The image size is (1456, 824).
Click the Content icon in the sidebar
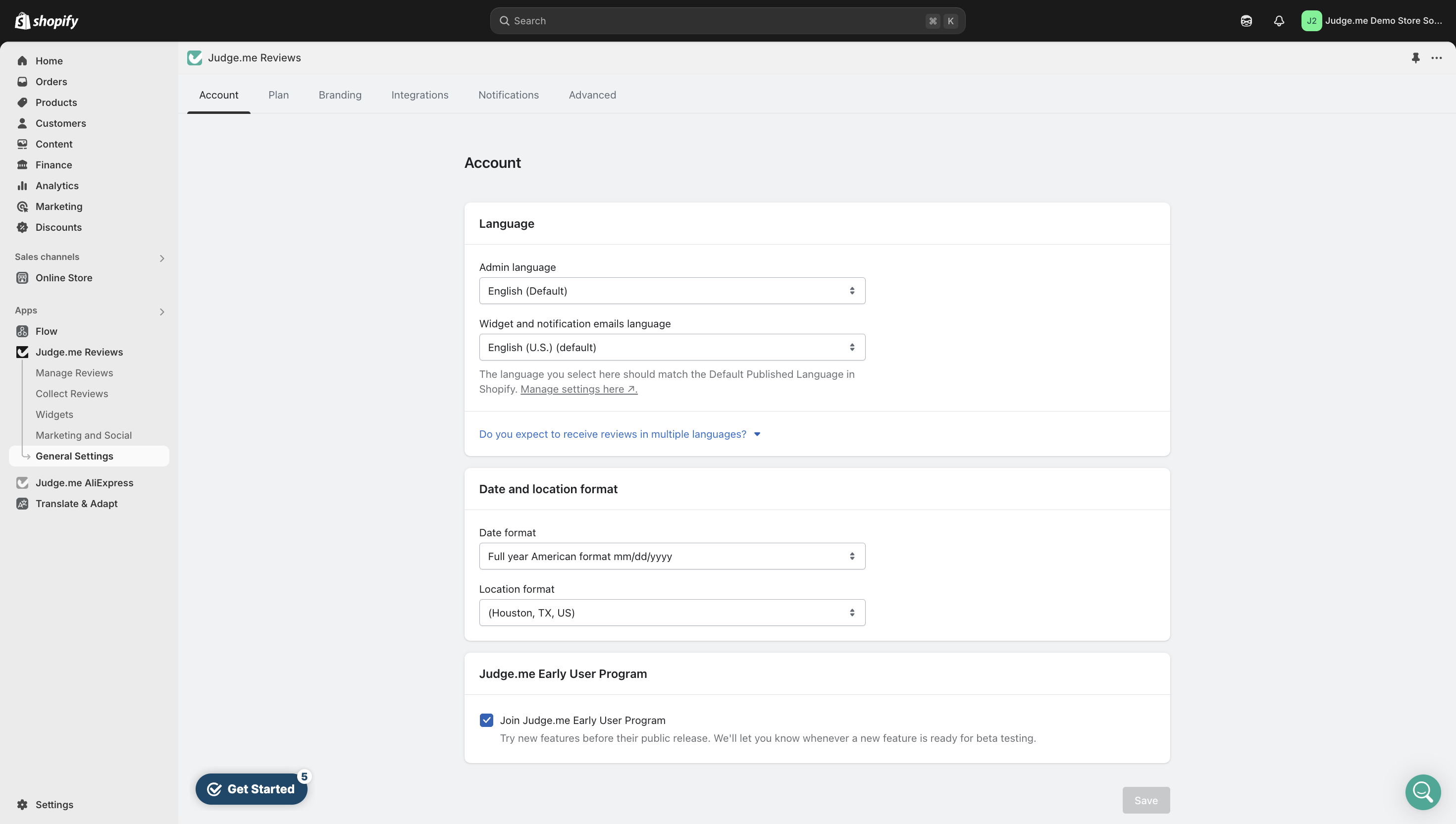pos(22,144)
